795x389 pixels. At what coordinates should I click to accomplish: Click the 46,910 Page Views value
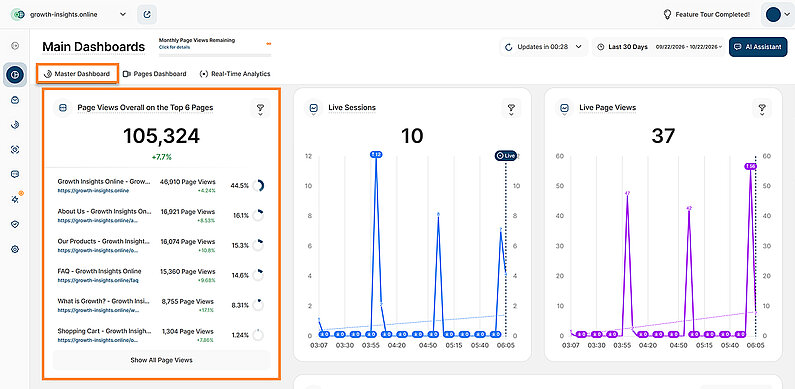pos(187,182)
